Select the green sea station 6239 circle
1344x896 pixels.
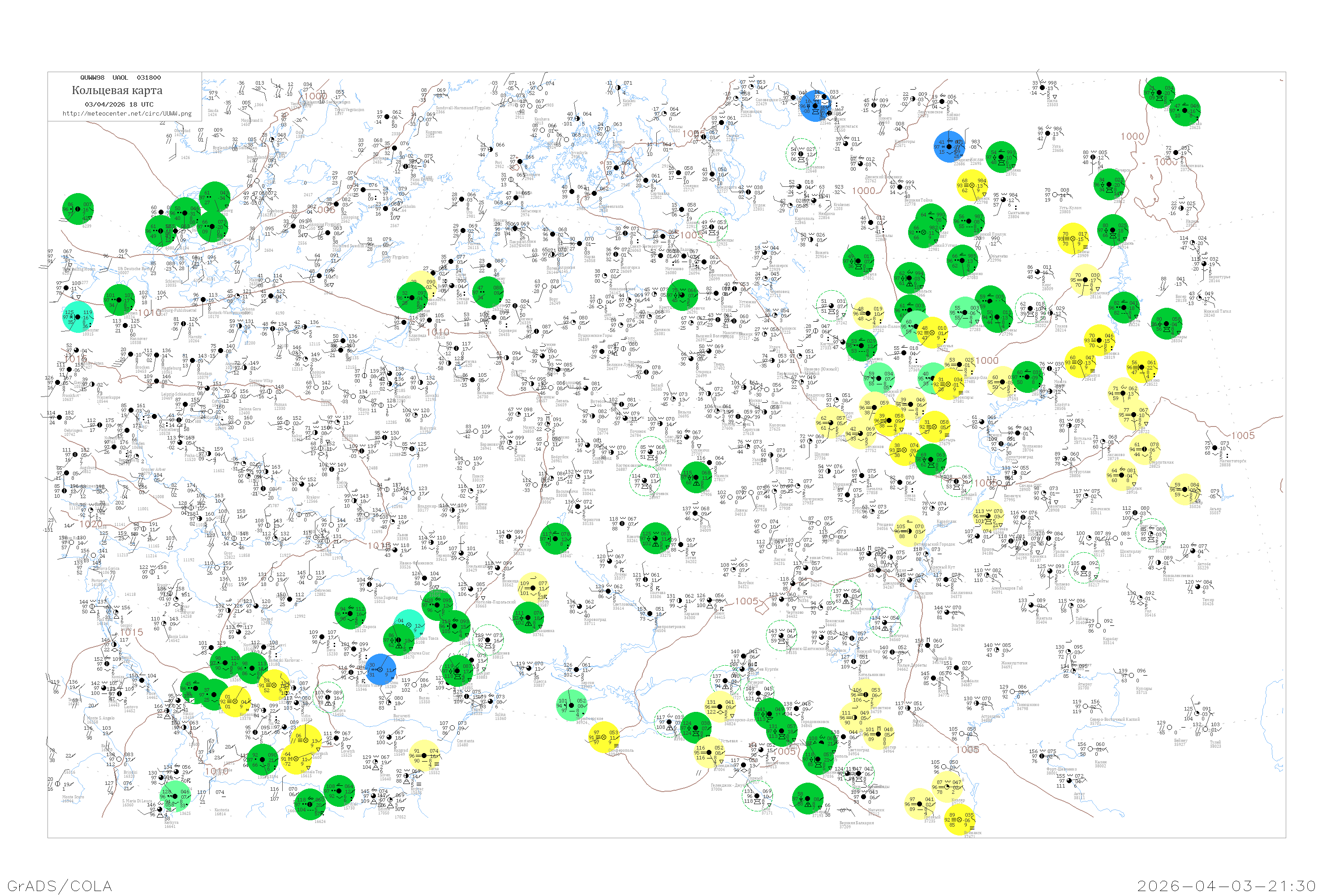pos(78,209)
